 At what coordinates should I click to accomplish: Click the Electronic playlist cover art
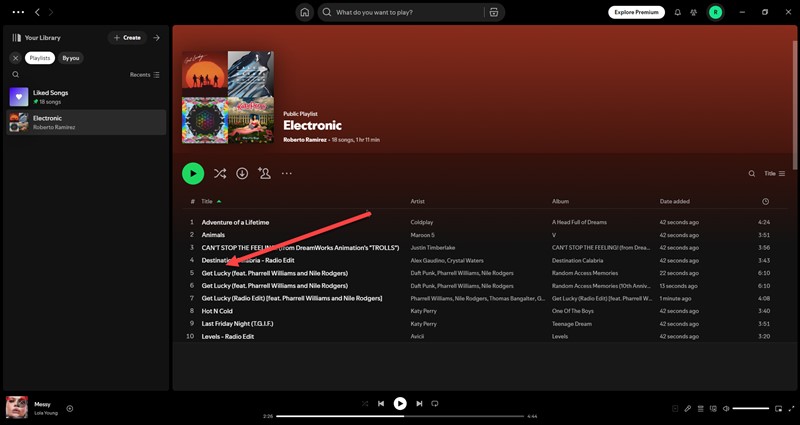pyautogui.click(x=228, y=97)
